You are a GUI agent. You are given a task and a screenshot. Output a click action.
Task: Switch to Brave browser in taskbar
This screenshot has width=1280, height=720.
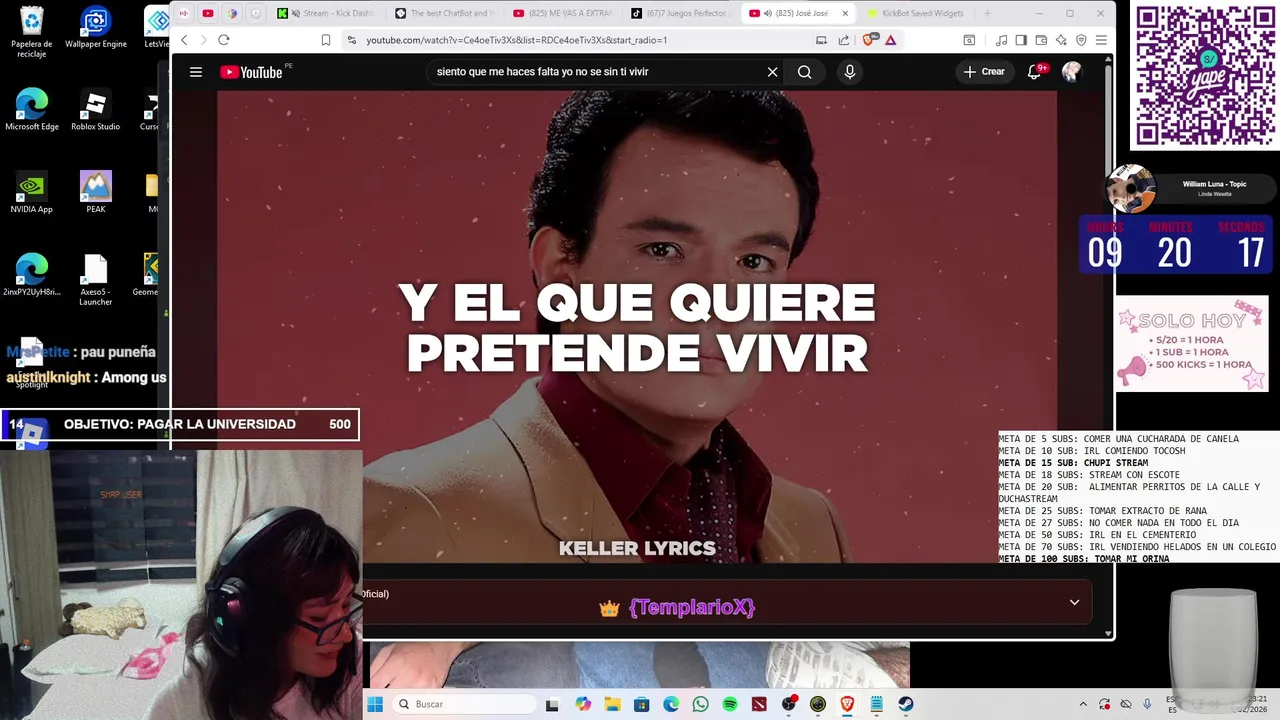tap(847, 704)
